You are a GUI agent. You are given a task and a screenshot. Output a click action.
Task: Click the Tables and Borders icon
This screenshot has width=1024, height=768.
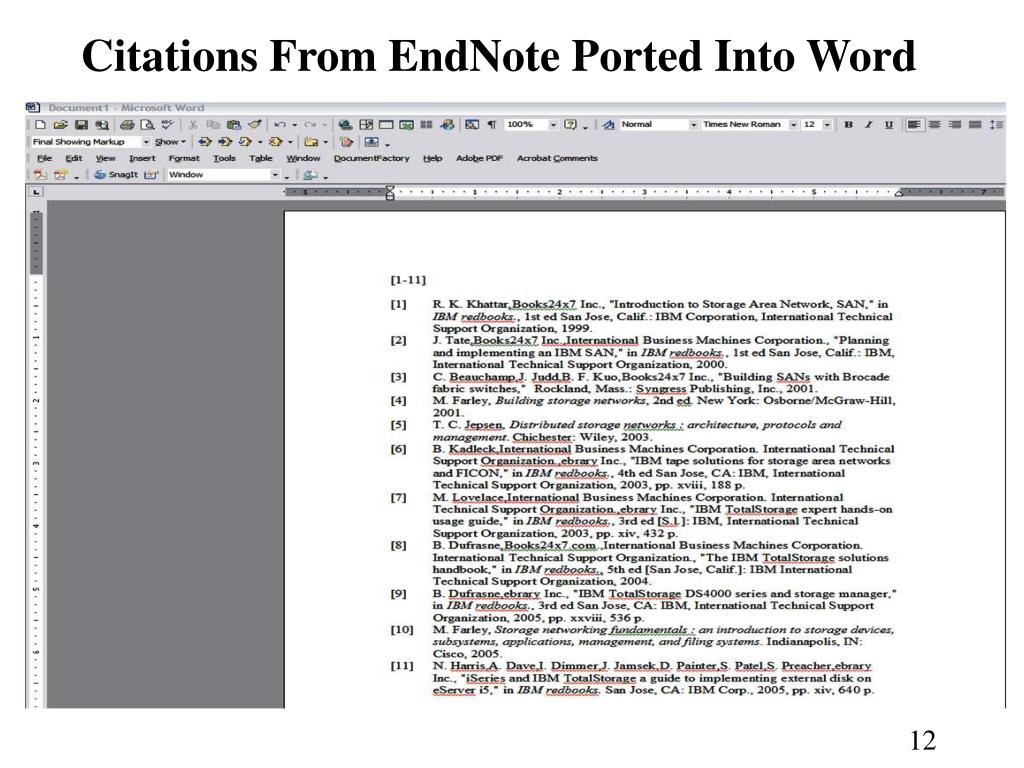click(366, 125)
